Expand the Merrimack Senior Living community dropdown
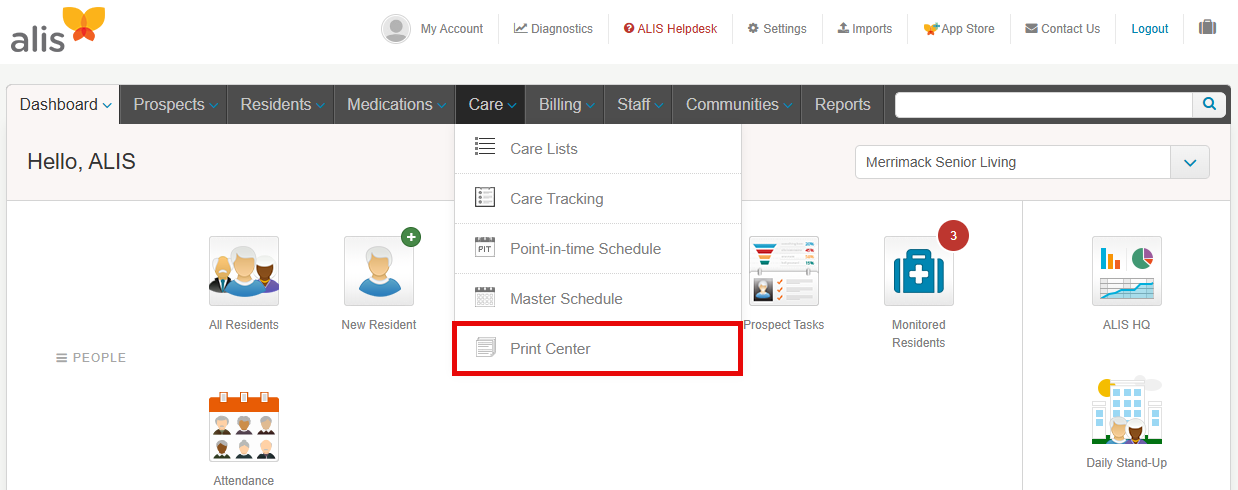Image resolution: width=1238 pixels, height=490 pixels. (x=1189, y=162)
